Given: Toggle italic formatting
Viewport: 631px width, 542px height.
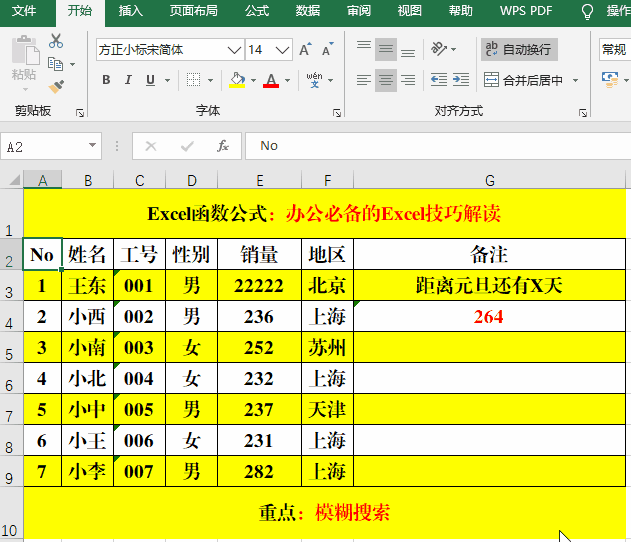Looking at the screenshot, I should [x=129, y=81].
